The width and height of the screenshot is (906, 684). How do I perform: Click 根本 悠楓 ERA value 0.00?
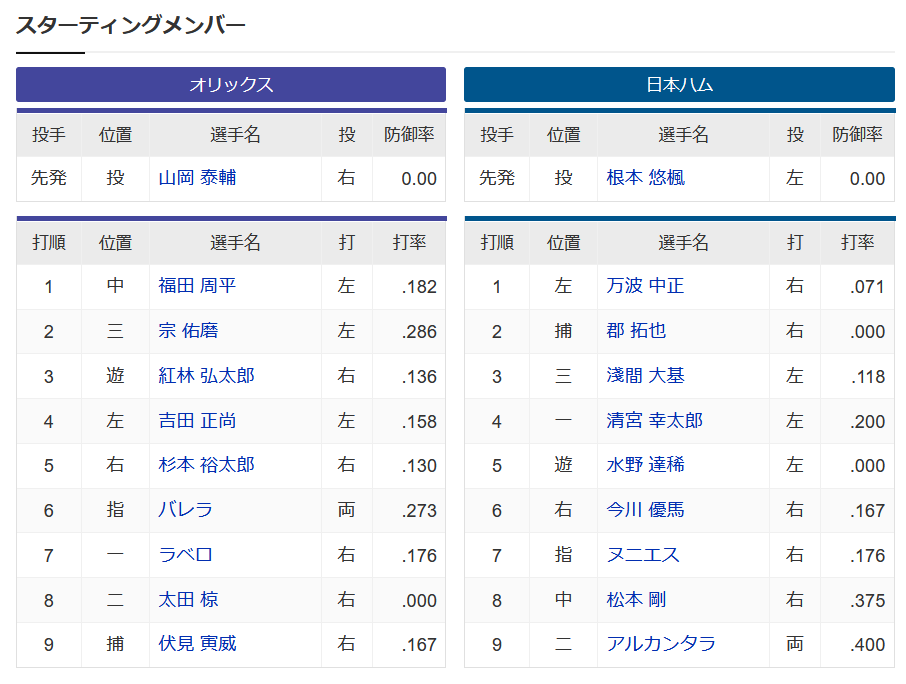pyautogui.click(x=867, y=179)
